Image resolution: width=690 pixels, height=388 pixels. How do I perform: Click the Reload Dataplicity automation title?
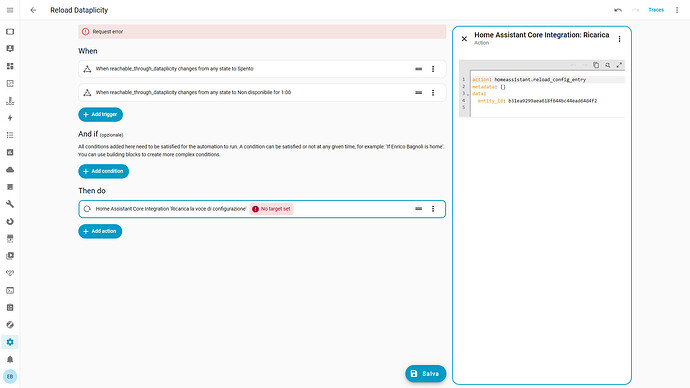coord(79,10)
